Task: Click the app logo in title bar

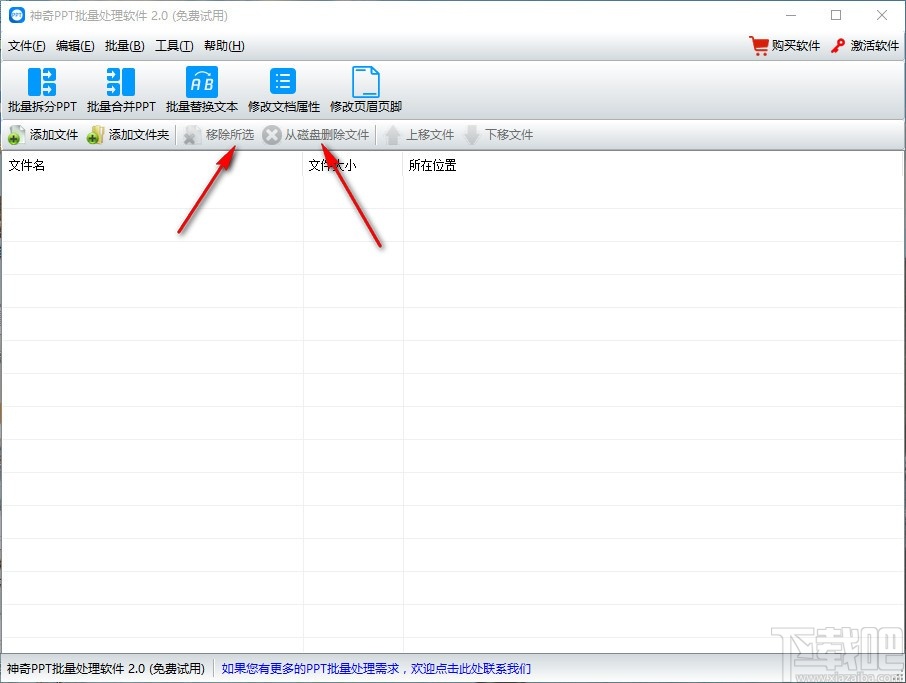Action: (17, 15)
